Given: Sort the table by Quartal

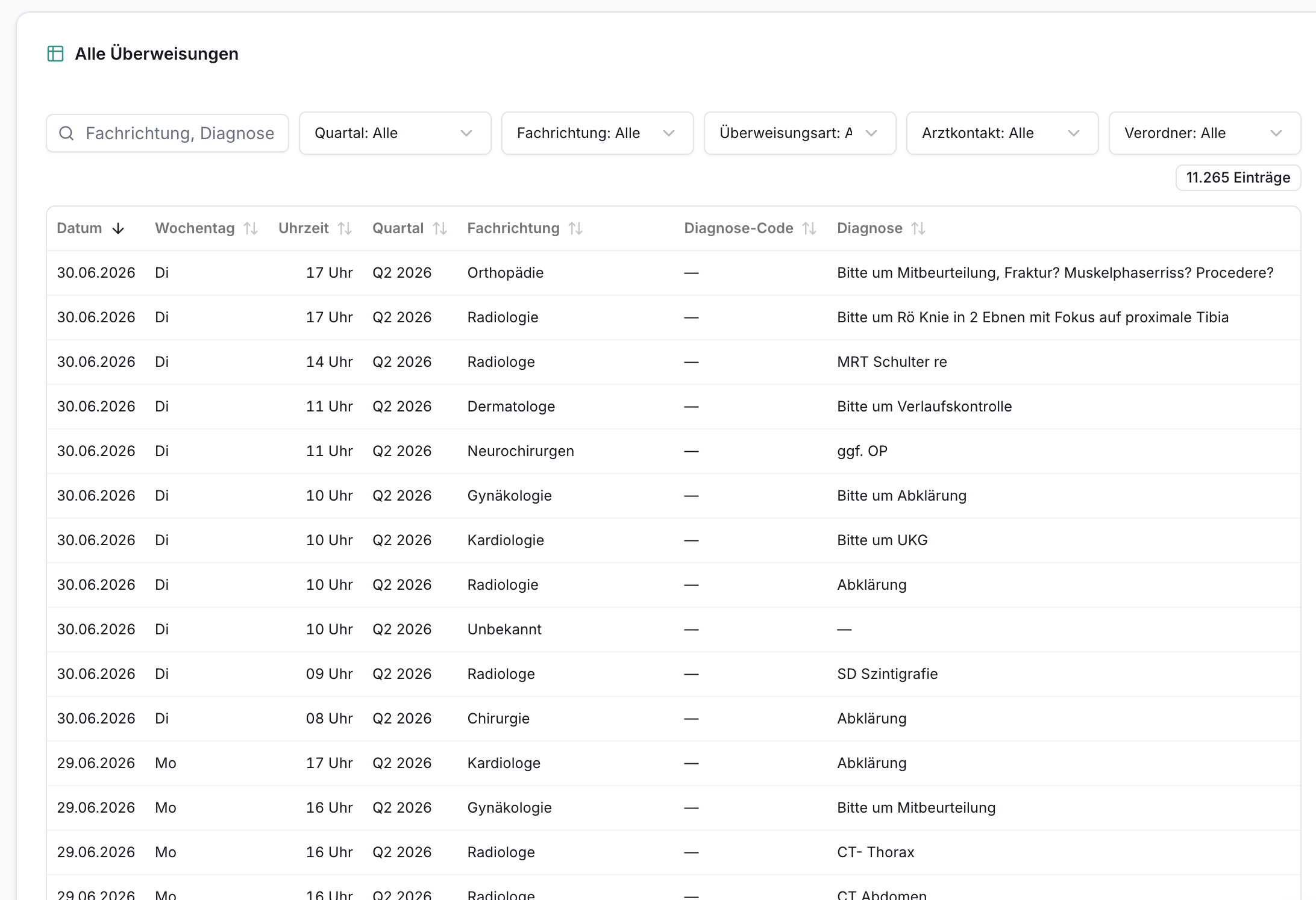Looking at the screenshot, I should tap(440, 228).
